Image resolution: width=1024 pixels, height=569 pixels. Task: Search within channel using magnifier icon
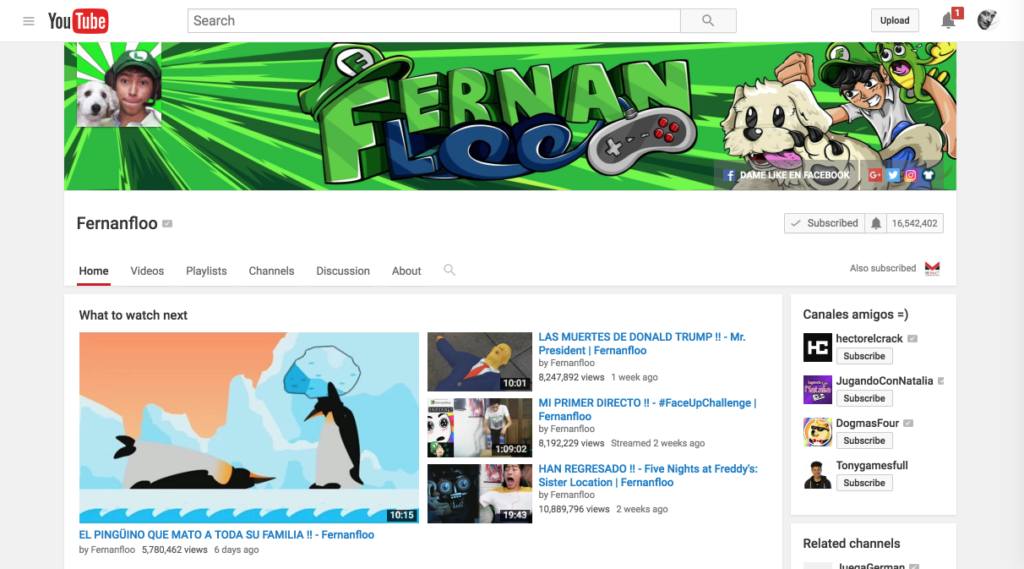pyautogui.click(x=449, y=270)
